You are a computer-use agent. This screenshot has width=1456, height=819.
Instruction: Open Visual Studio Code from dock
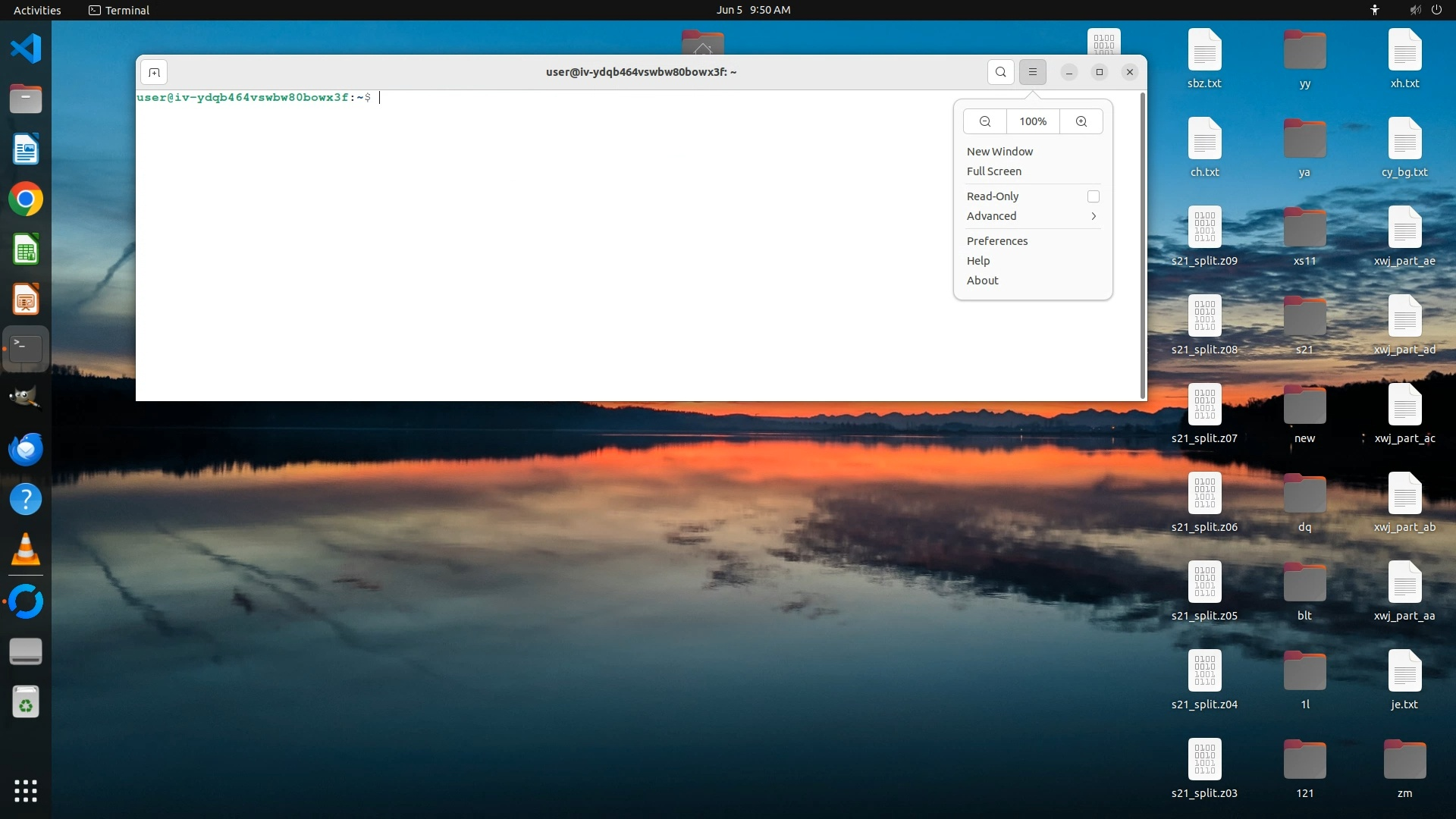point(25,49)
